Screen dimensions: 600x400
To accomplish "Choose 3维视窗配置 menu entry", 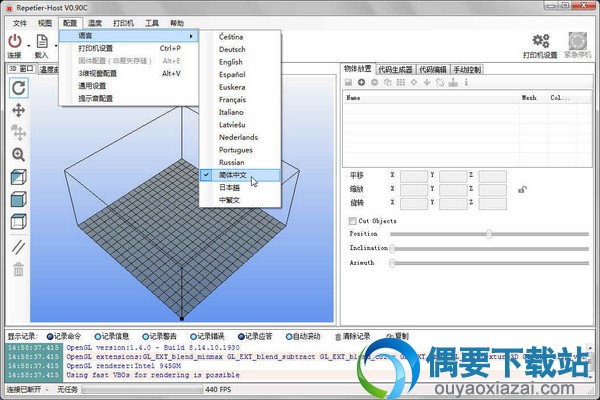I will tap(129, 73).
